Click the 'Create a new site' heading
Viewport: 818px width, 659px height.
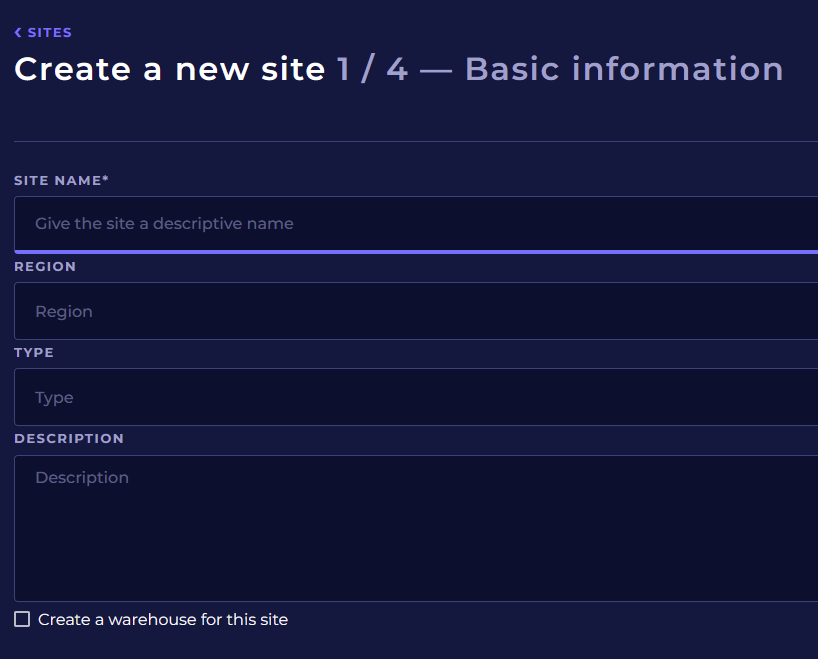(x=170, y=69)
